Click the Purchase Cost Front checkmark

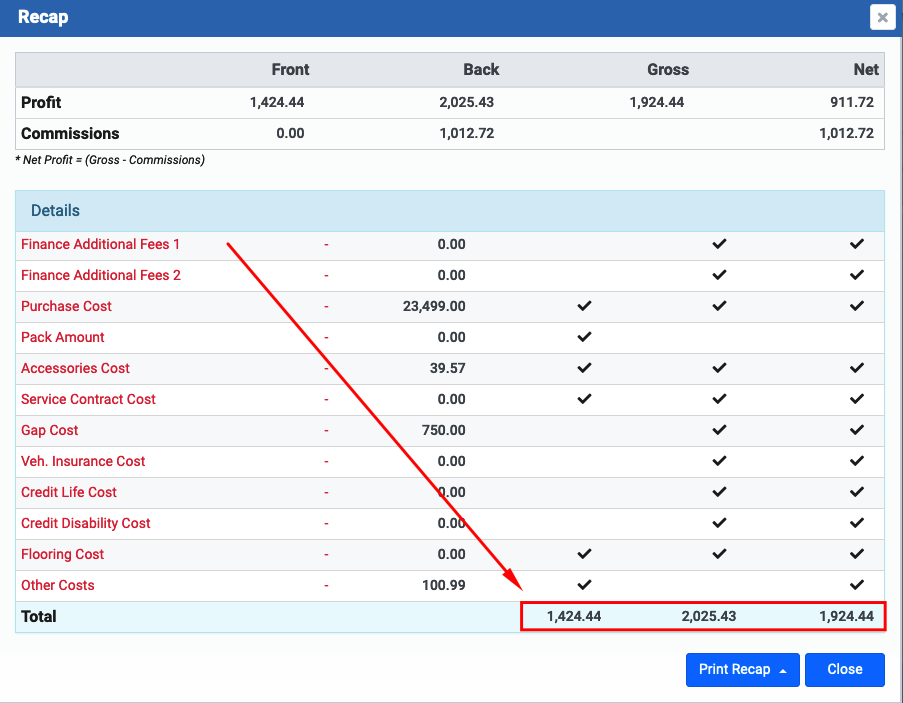[585, 306]
